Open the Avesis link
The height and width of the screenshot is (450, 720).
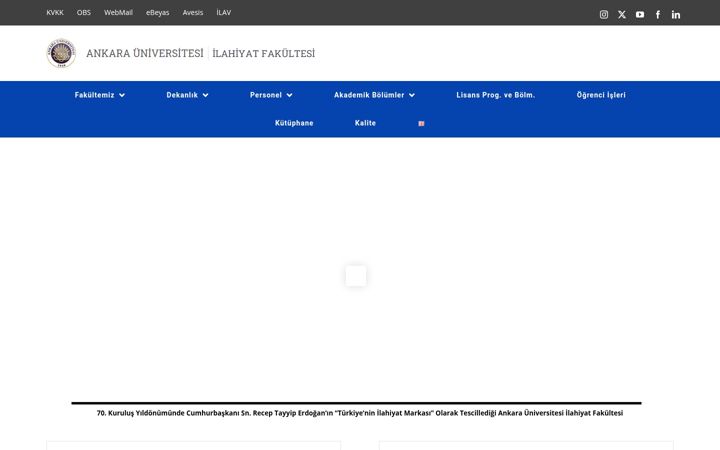pos(193,12)
